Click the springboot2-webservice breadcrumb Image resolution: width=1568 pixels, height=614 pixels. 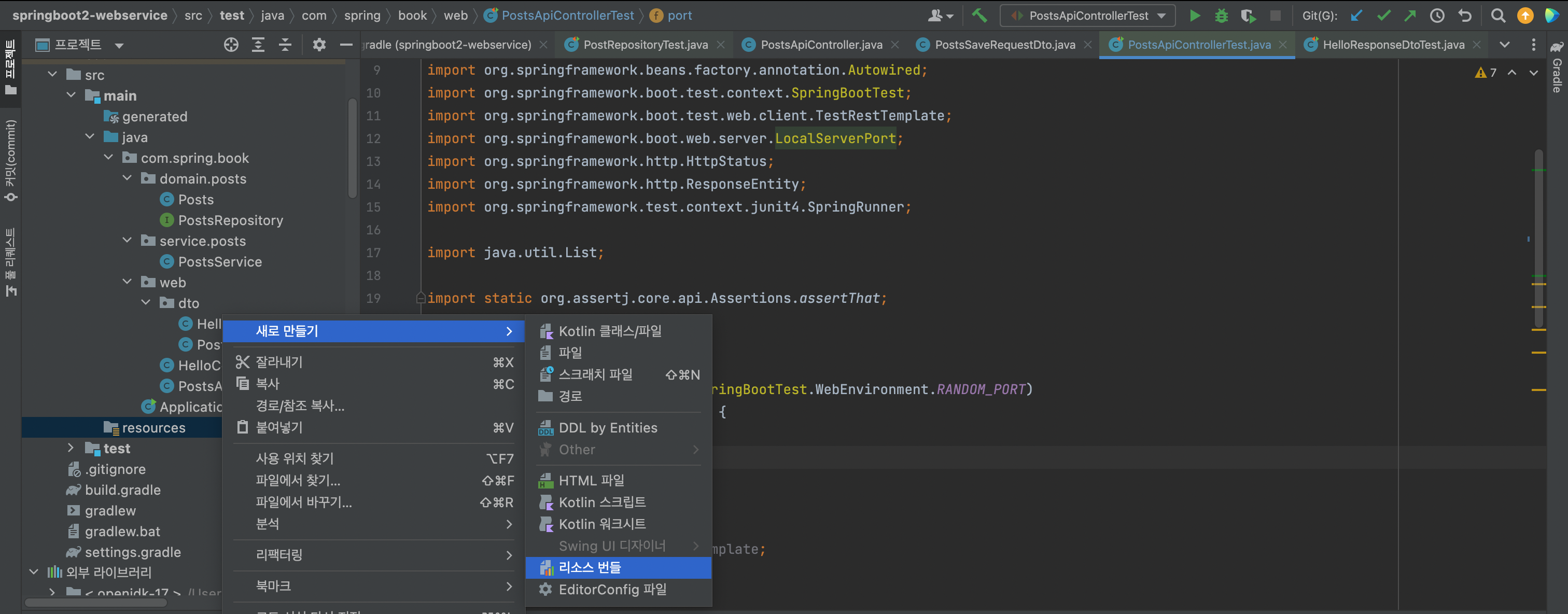coord(90,15)
